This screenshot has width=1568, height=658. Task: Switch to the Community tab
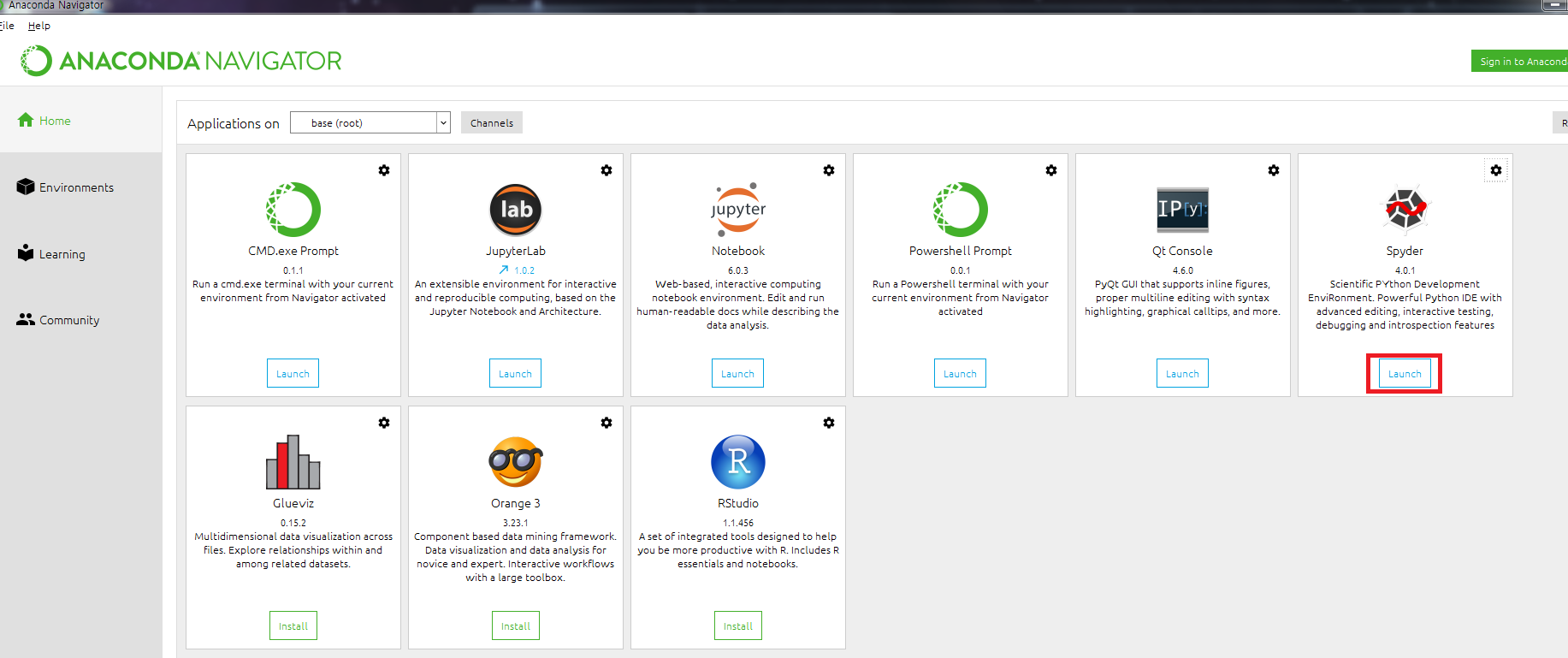(x=81, y=320)
